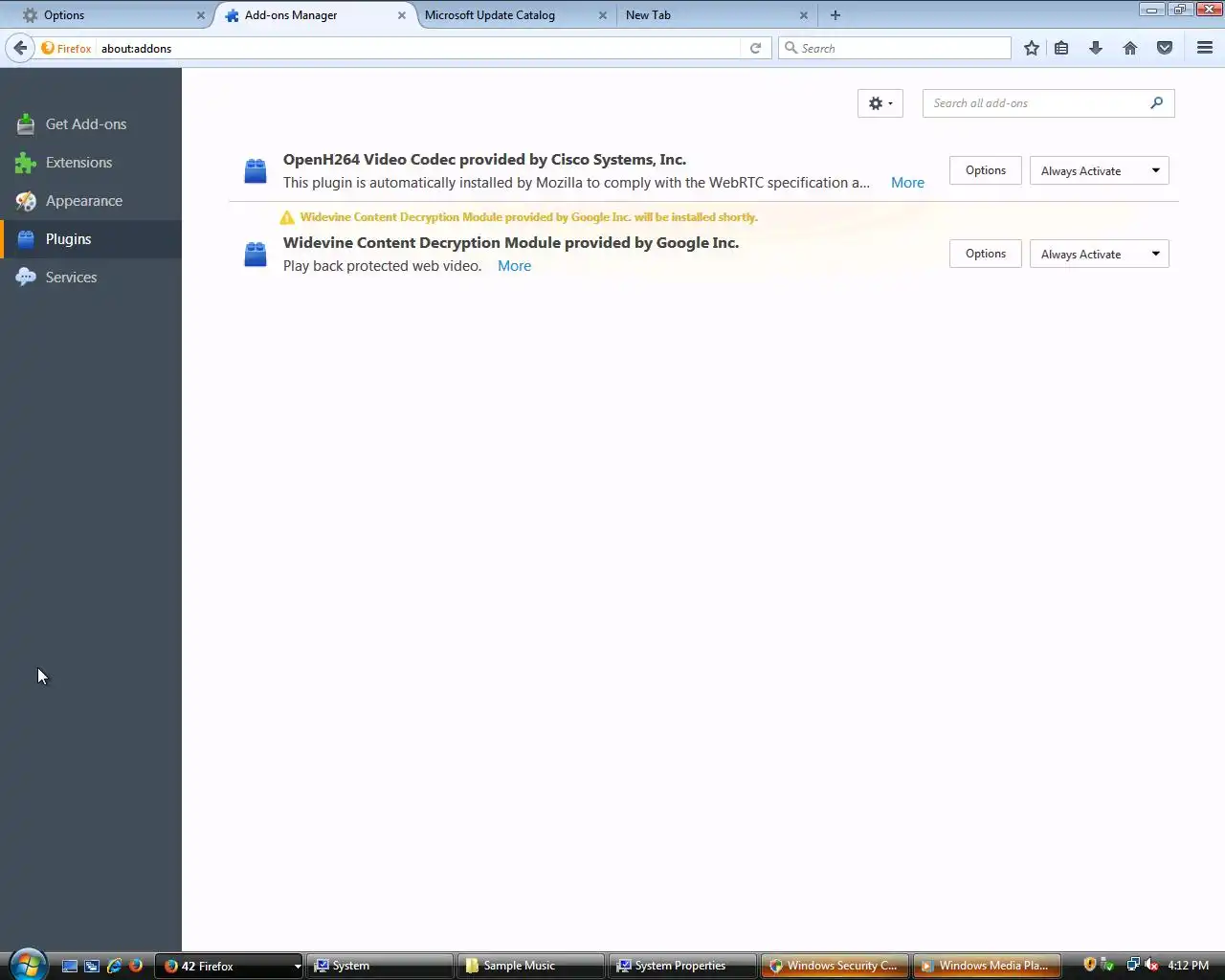
Task: Select the Add-ons Manager tab
Action: [314, 15]
